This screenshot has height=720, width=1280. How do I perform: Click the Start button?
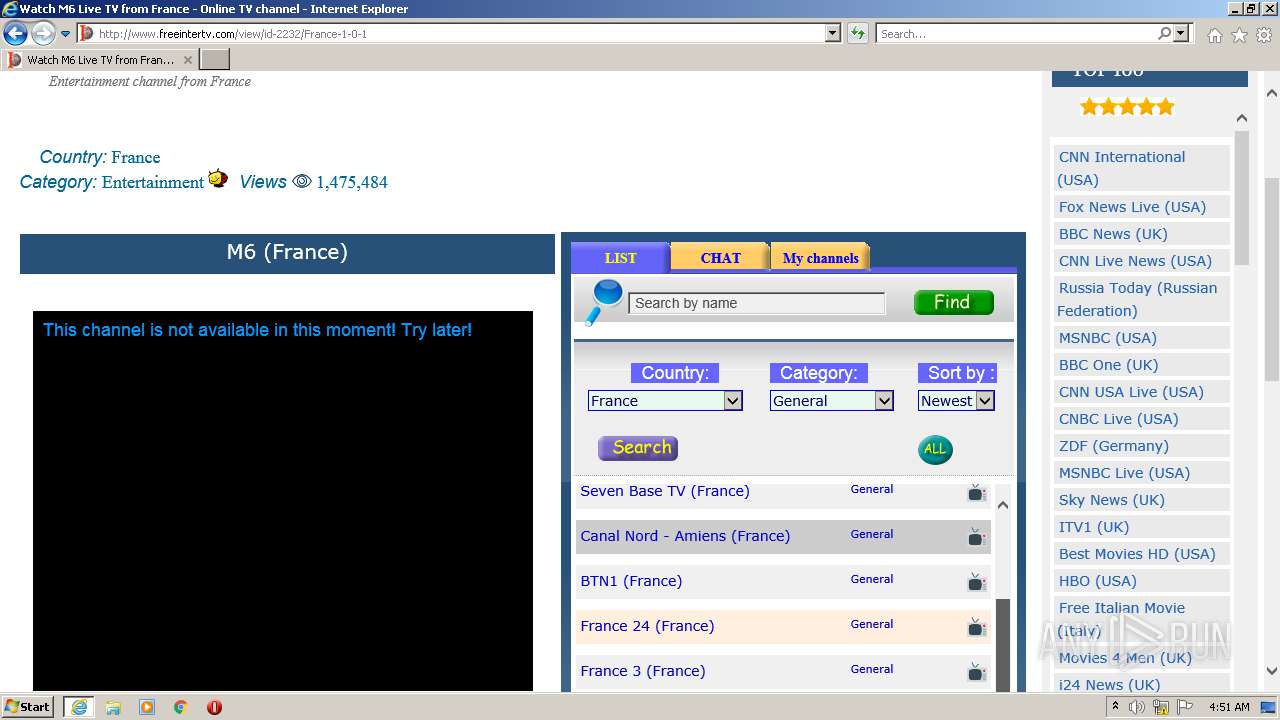coord(27,707)
